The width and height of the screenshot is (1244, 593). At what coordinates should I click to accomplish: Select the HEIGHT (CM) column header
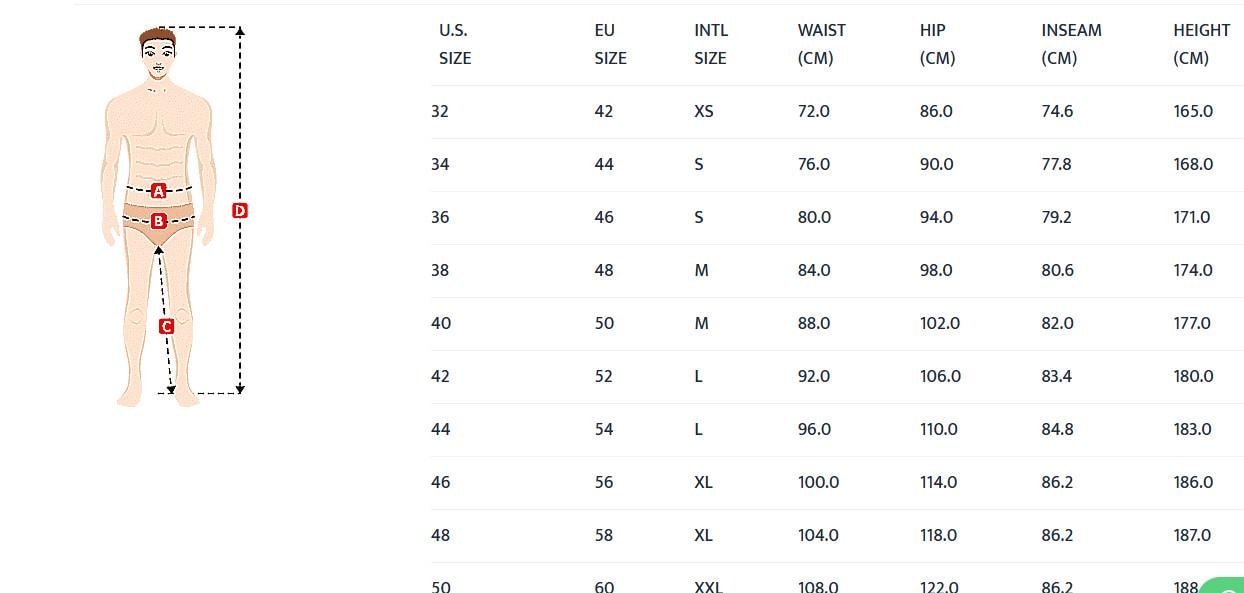1201,44
